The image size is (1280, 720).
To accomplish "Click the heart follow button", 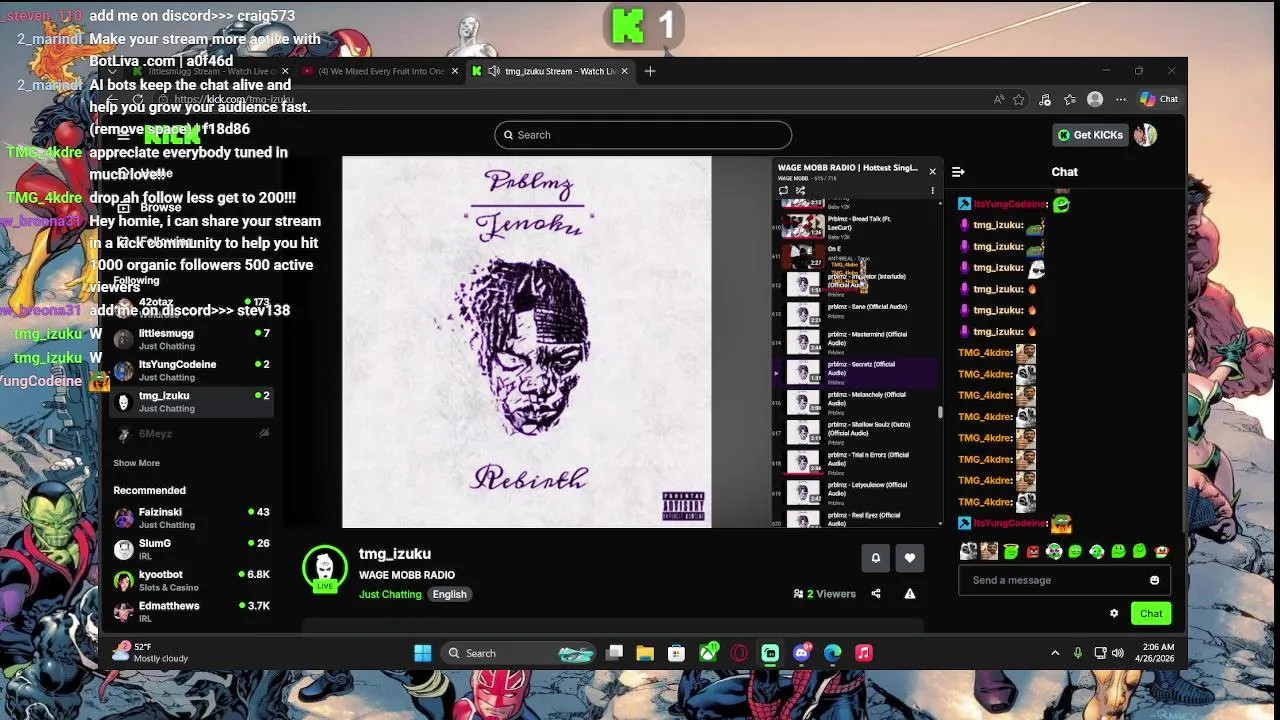I will (x=909, y=558).
